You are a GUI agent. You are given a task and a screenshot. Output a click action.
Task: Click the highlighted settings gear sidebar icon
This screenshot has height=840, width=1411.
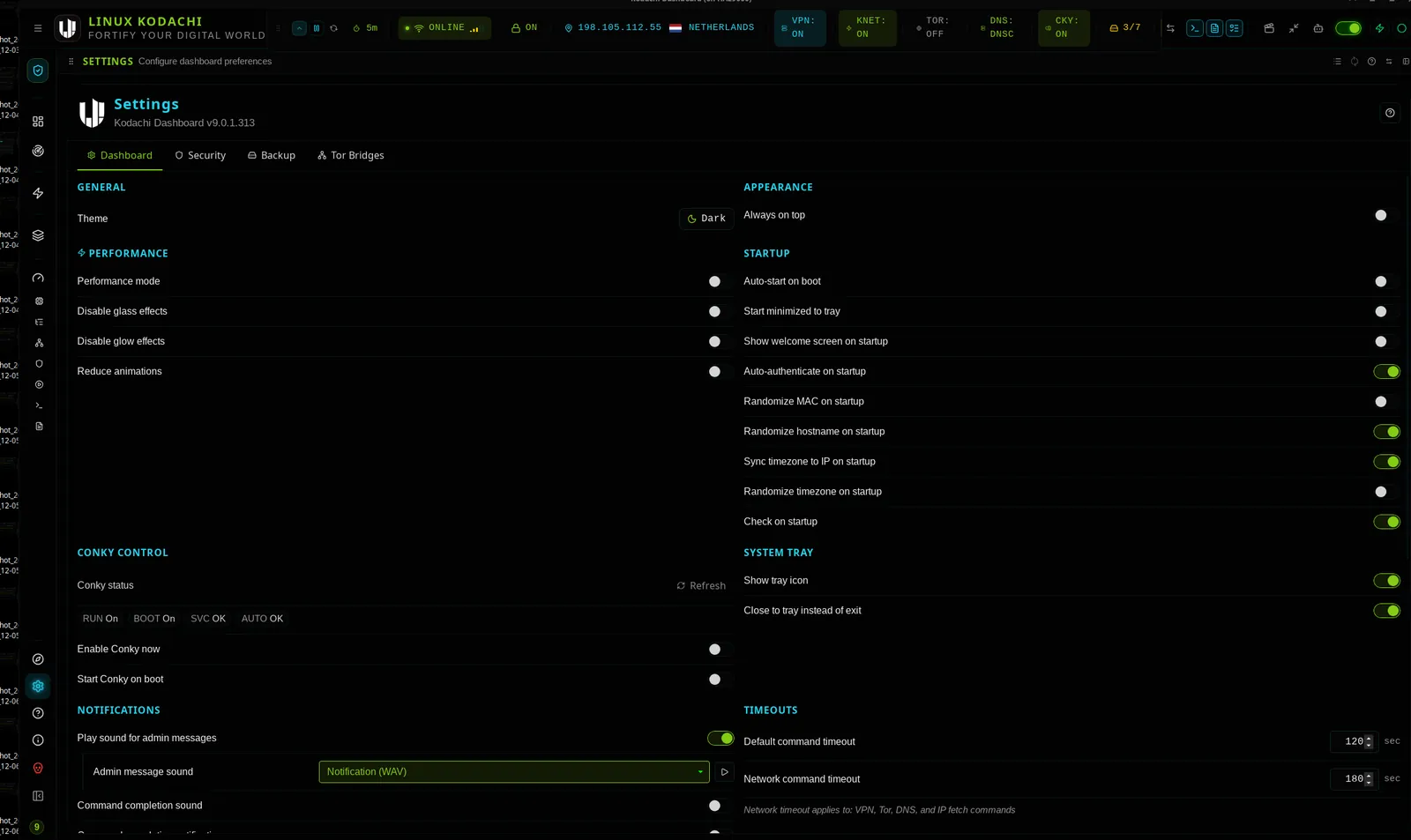click(x=38, y=686)
